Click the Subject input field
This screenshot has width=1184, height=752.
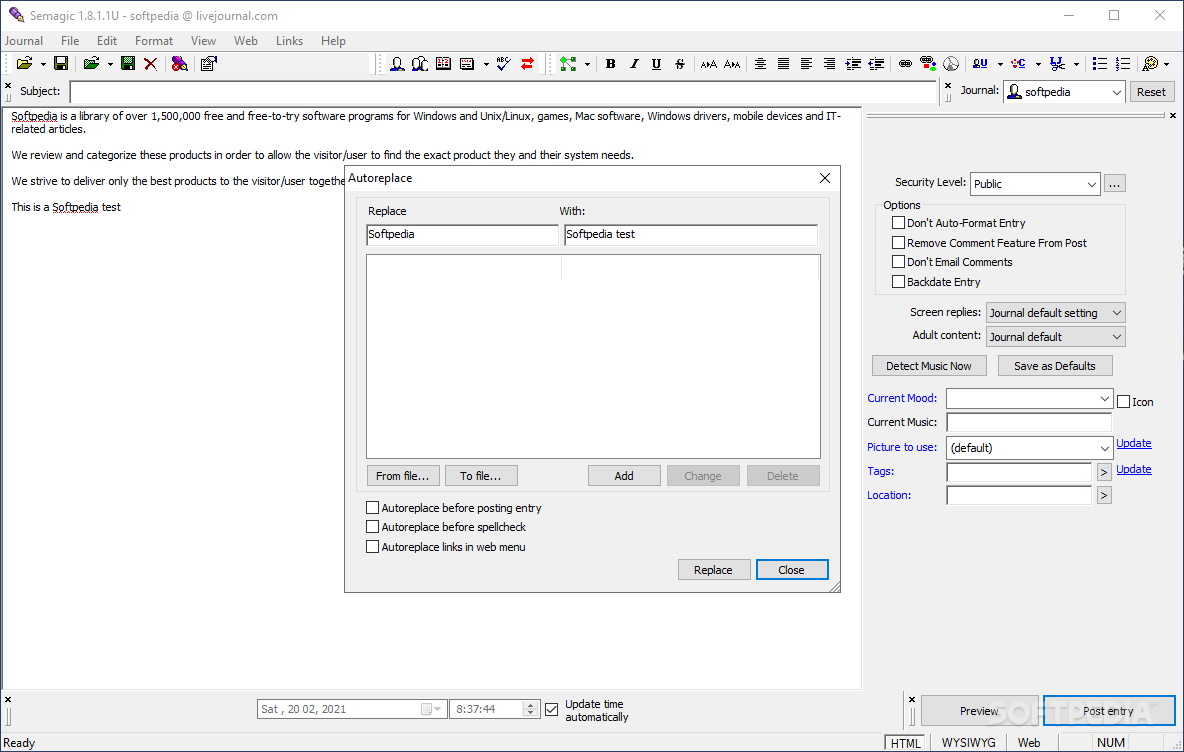tap(503, 91)
